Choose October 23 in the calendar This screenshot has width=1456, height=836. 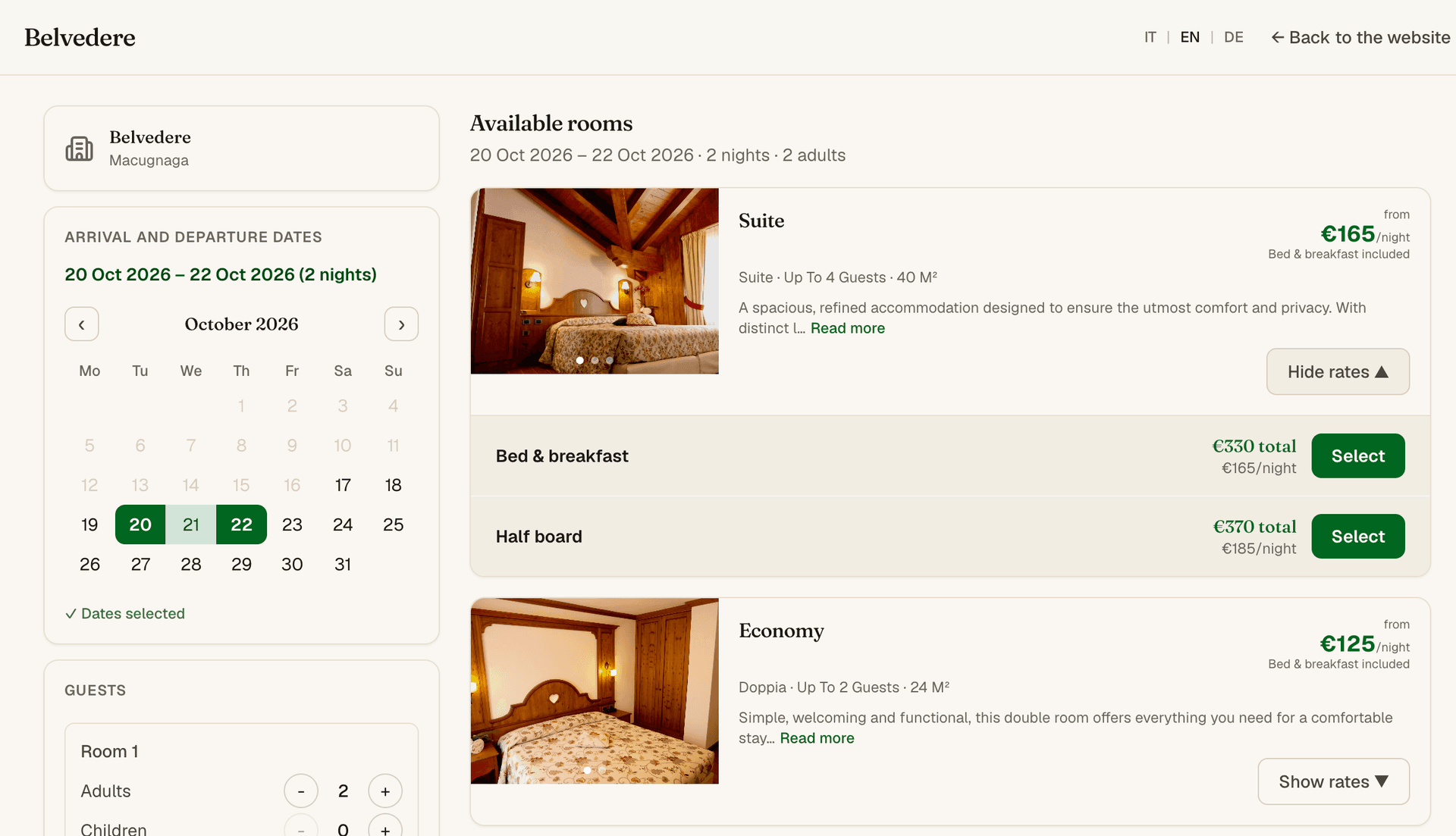(x=292, y=524)
